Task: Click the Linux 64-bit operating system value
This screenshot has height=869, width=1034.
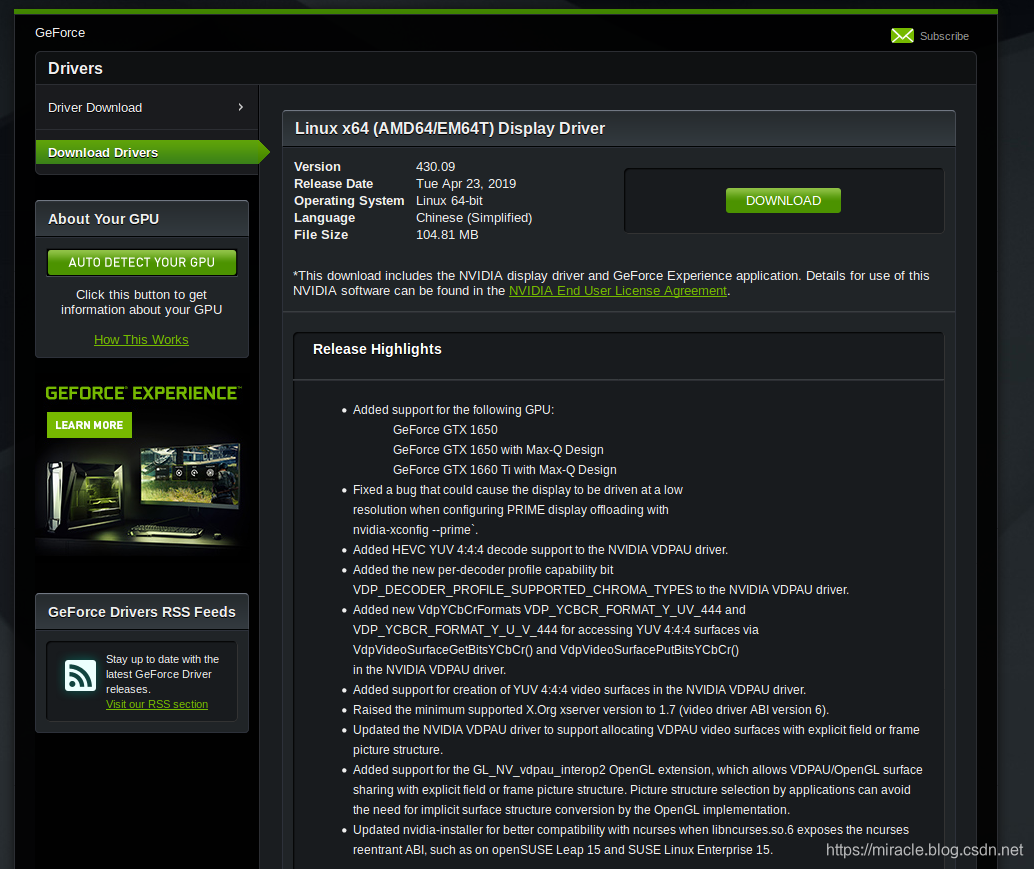Action: click(x=449, y=200)
